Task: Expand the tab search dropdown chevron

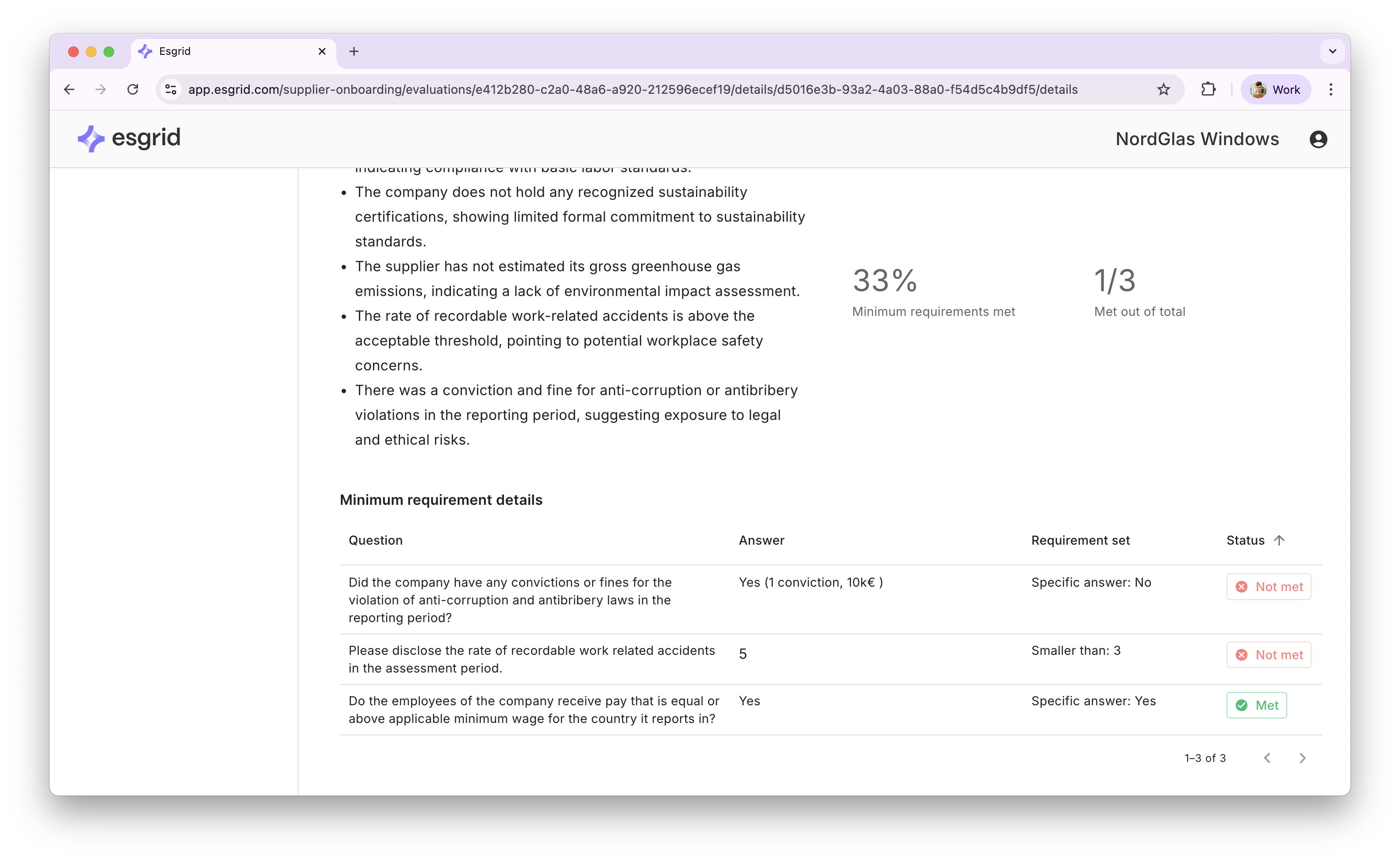Action: (x=1332, y=51)
